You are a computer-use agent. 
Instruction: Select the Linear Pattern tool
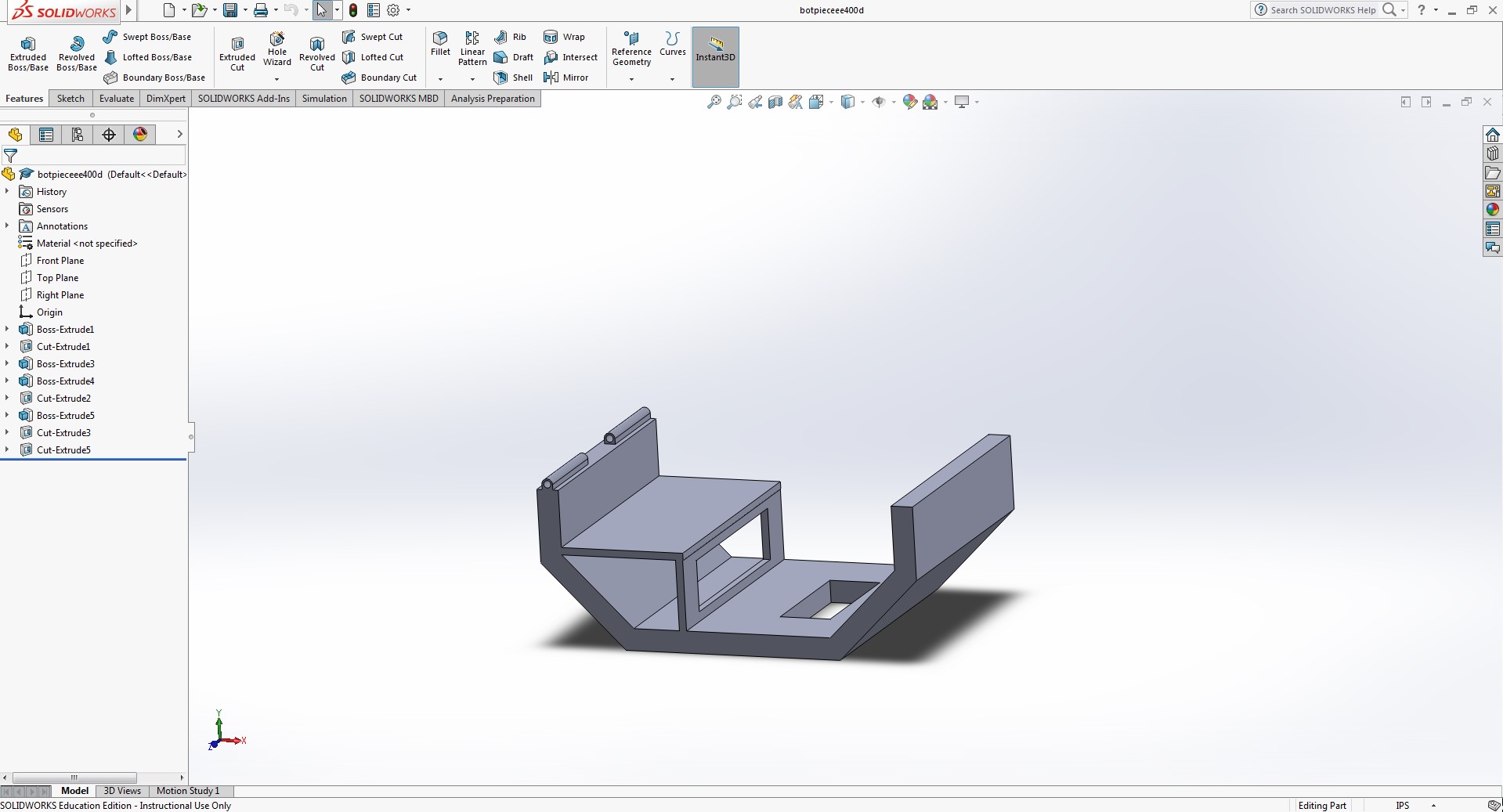pyautogui.click(x=472, y=49)
